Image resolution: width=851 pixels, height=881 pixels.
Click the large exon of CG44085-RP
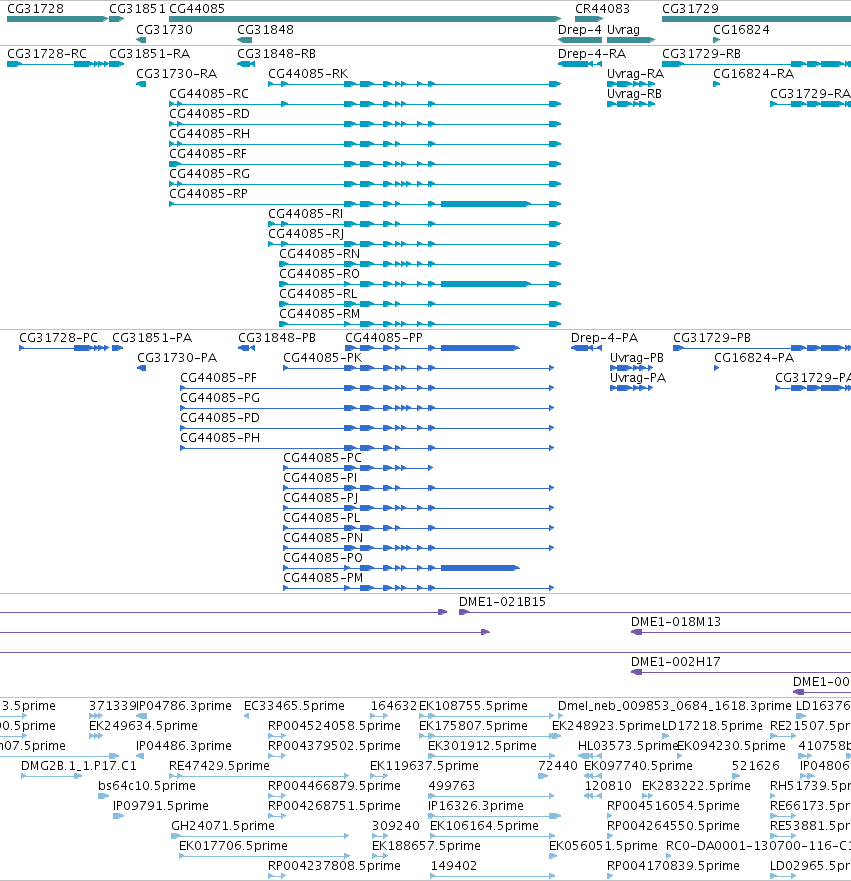pyautogui.click(x=485, y=204)
